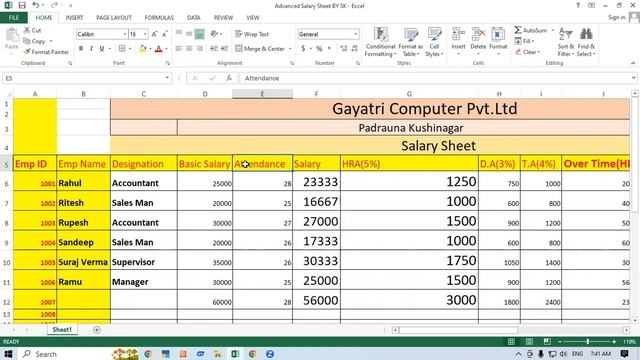Open the Insert Function dialog

pos(229,78)
